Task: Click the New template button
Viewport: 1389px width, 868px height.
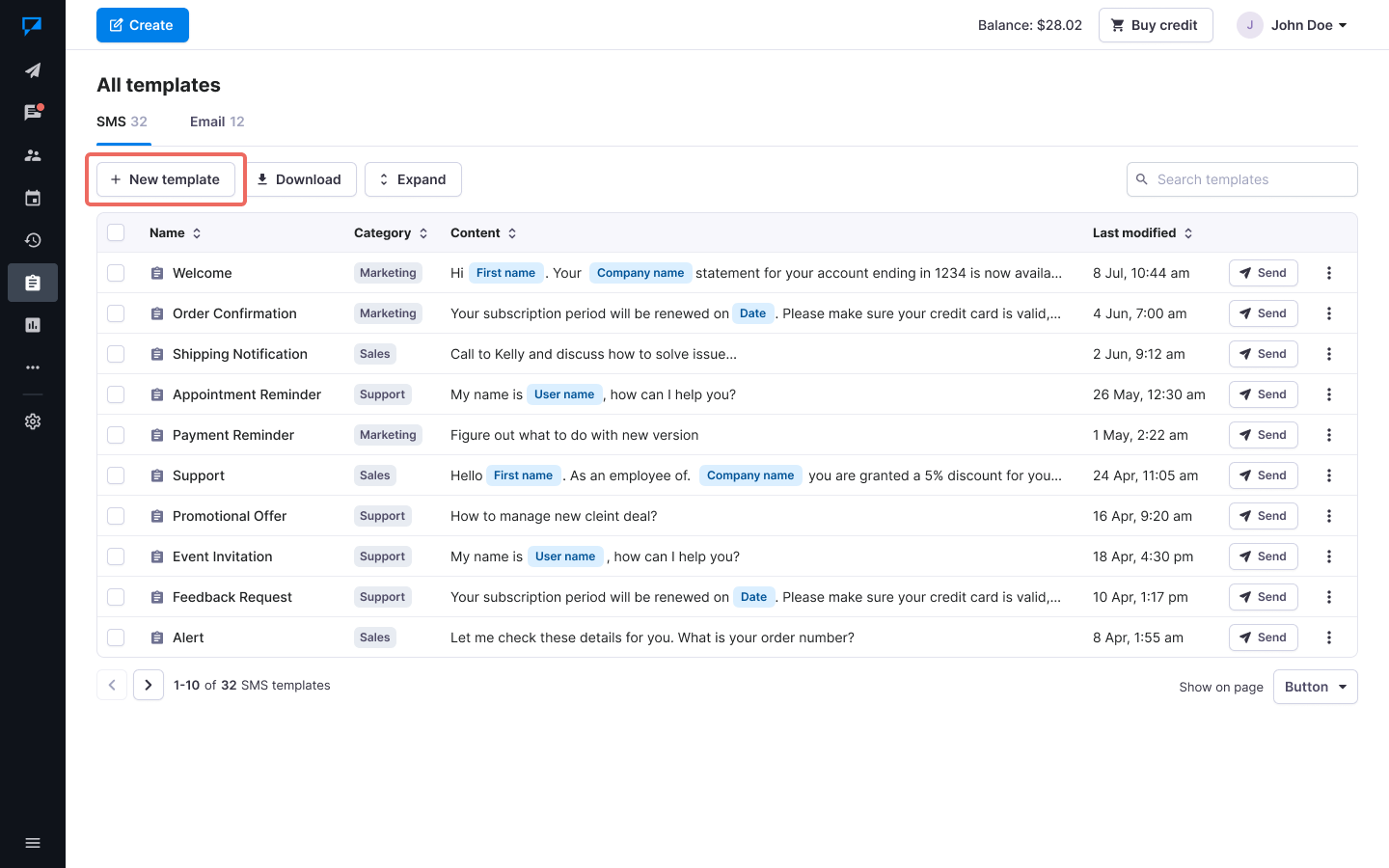Action: [x=166, y=179]
